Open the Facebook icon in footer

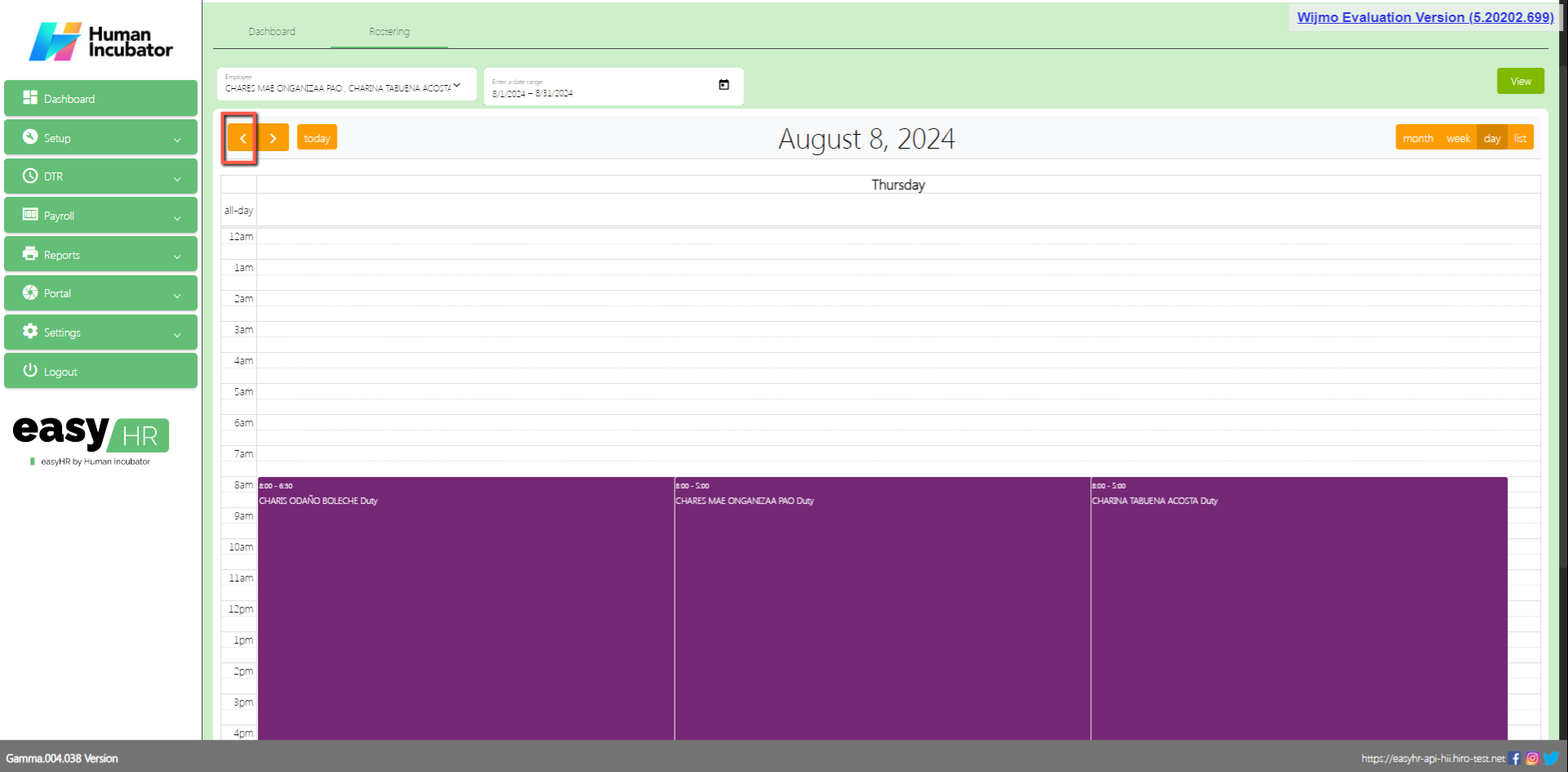(1515, 758)
